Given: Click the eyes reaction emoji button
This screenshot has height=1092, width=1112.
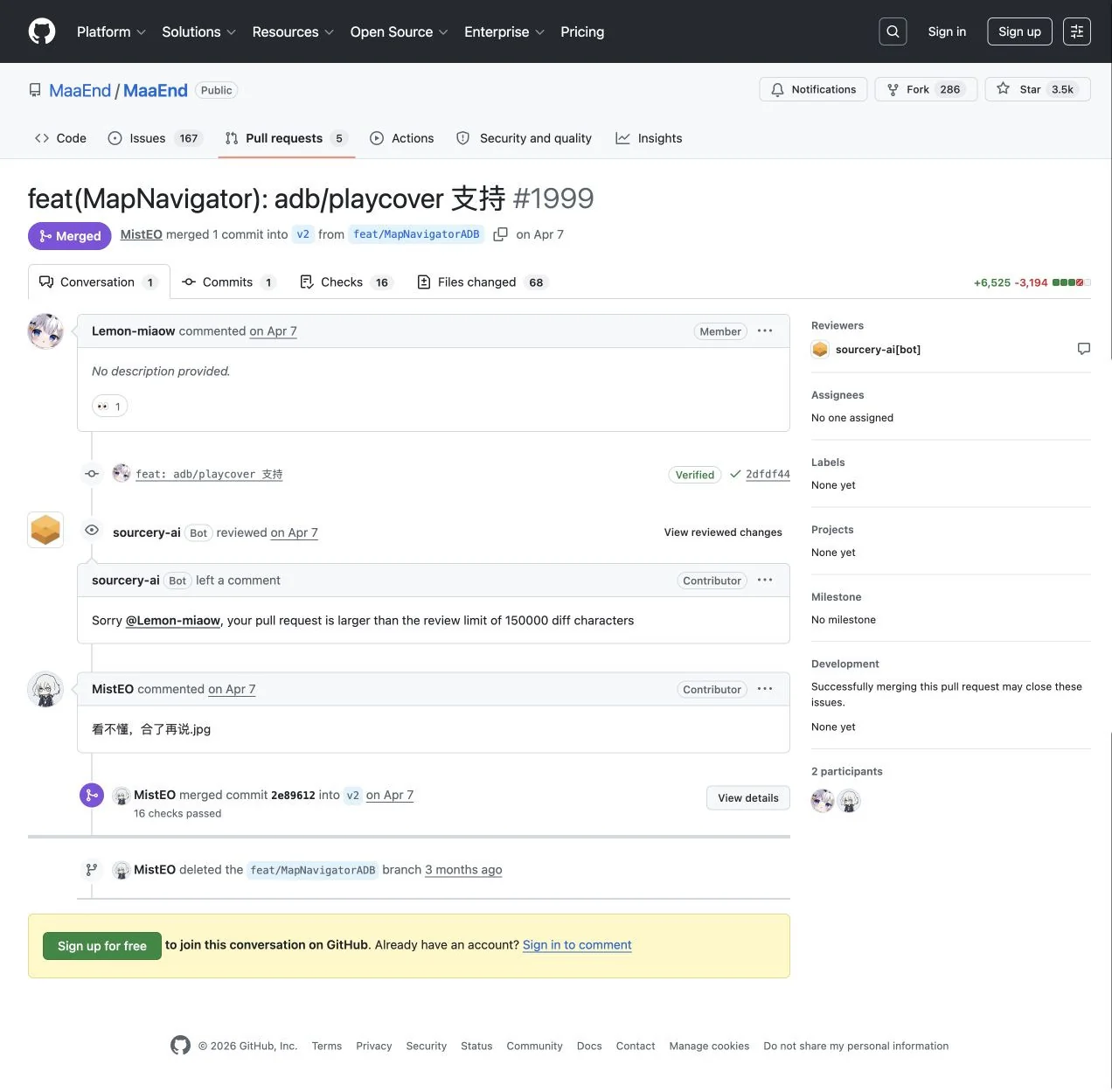Looking at the screenshot, I should [x=110, y=407].
